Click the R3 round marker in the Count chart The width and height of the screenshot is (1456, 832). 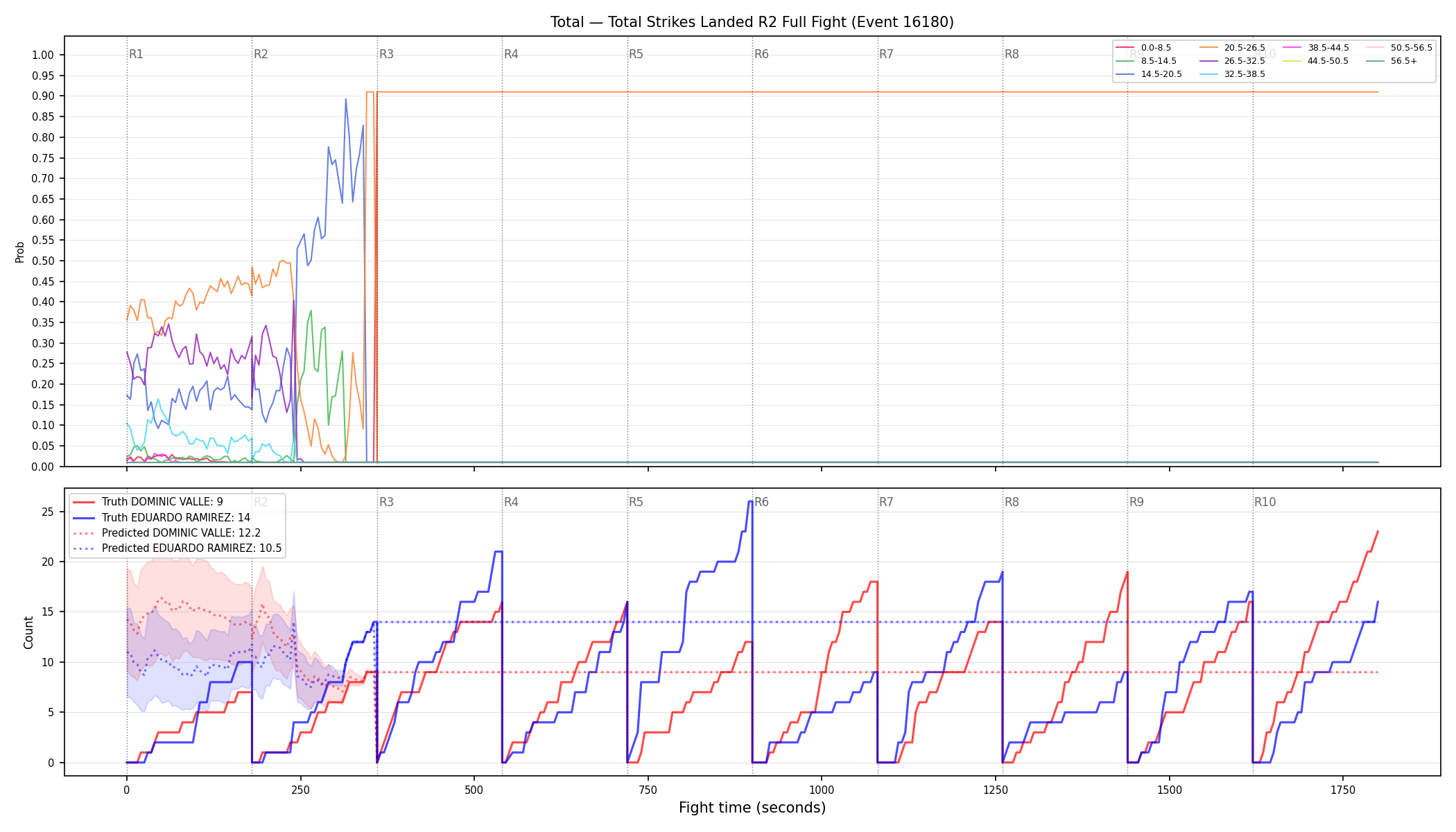tap(386, 502)
